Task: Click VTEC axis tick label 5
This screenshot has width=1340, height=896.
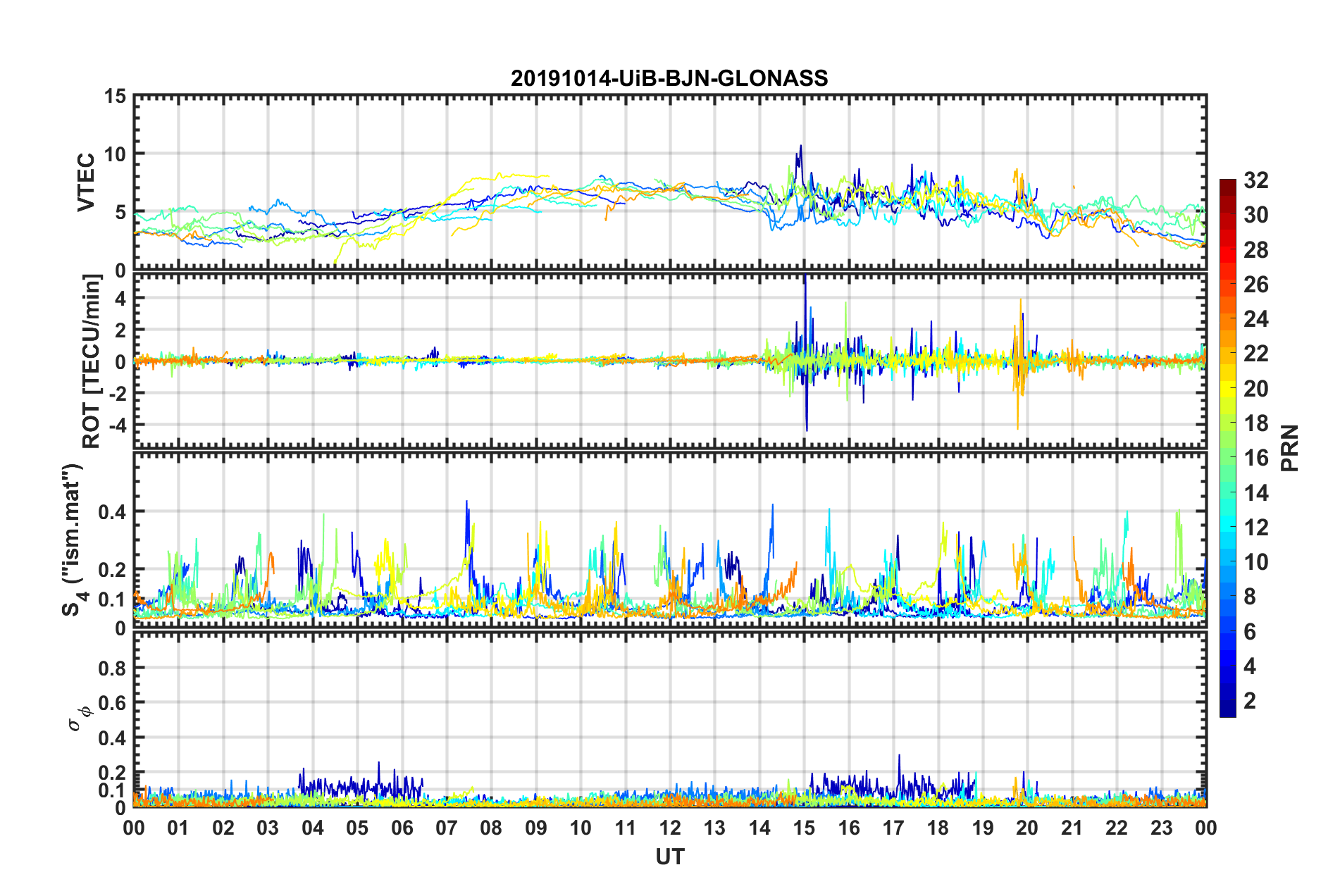Action: (121, 212)
